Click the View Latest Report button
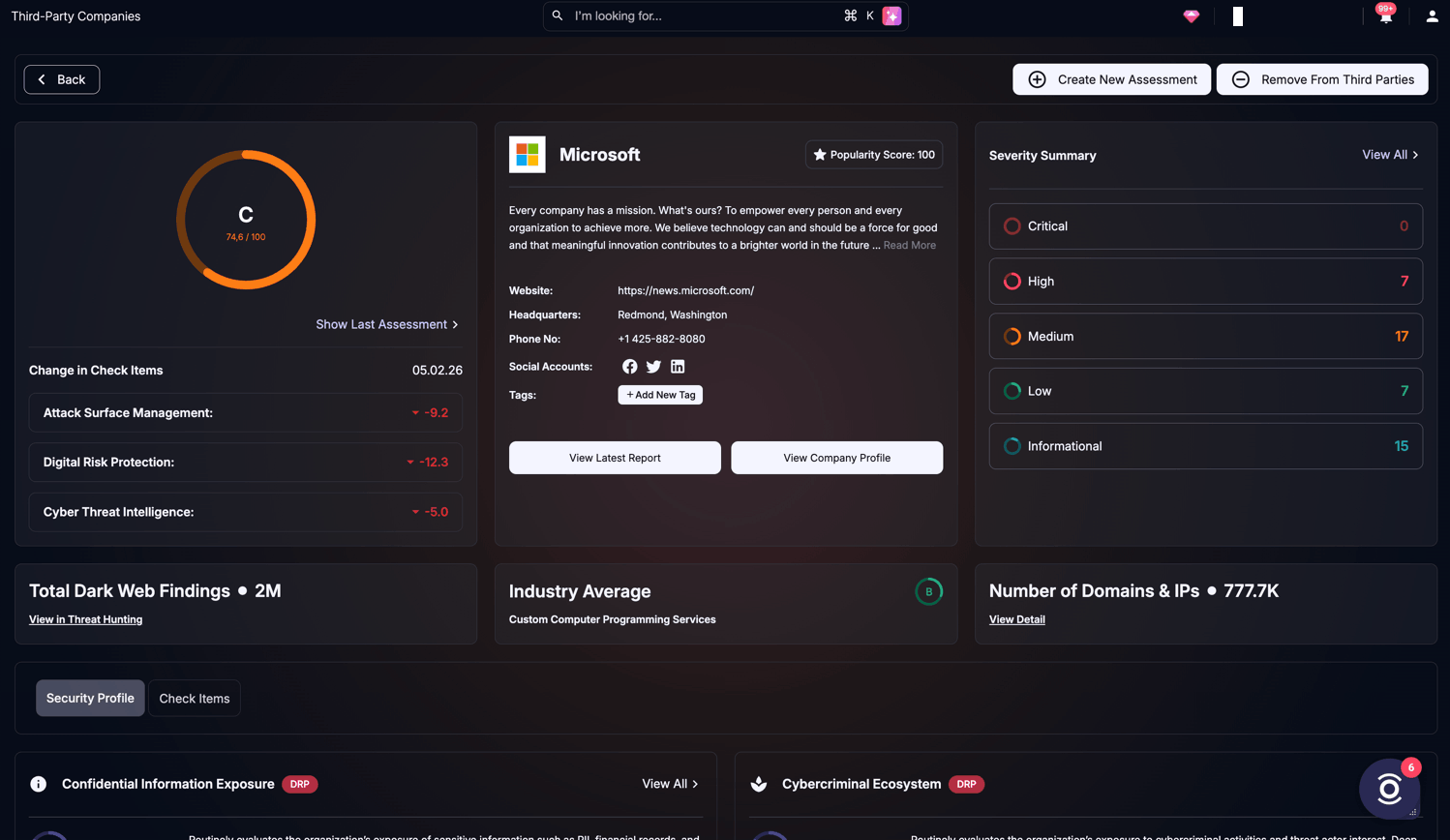The image size is (1450, 840). tap(615, 457)
